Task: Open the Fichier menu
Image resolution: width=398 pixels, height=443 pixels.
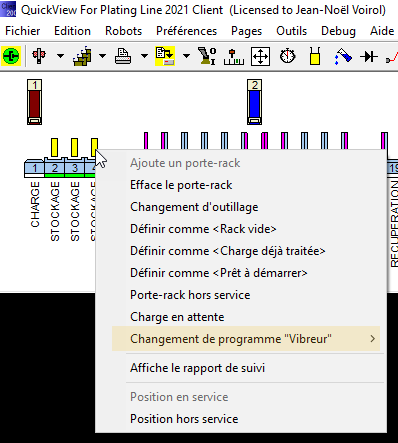Action: (x=23, y=31)
